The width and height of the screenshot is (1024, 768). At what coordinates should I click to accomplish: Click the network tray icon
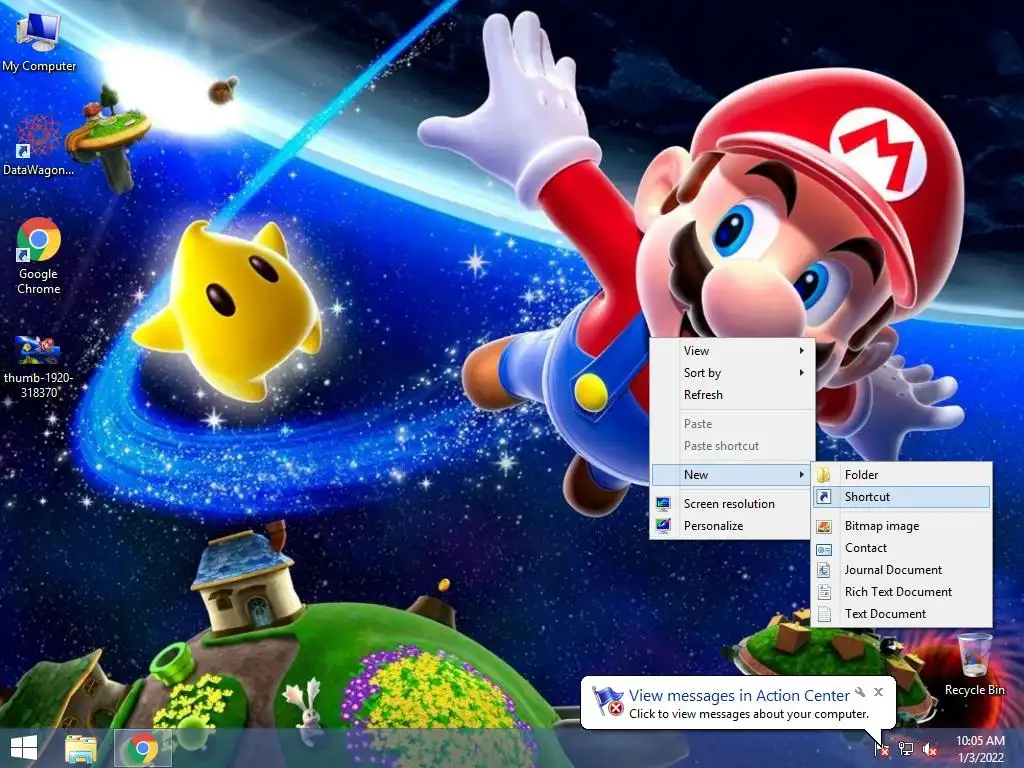[906, 748]
